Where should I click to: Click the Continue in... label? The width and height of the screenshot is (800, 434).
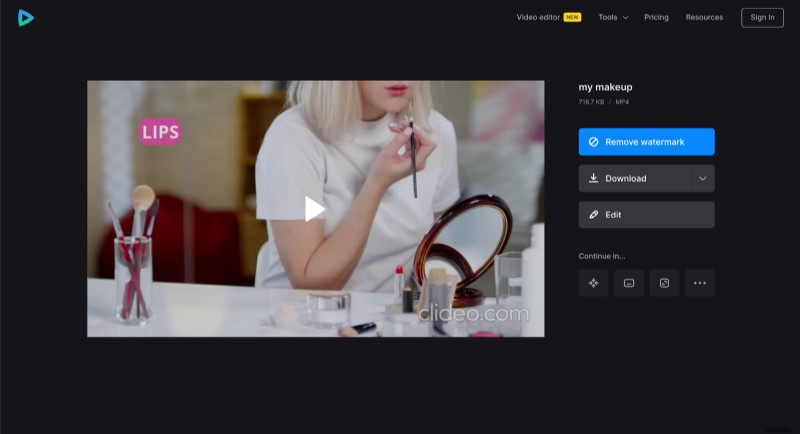click(x=602, y=256)
